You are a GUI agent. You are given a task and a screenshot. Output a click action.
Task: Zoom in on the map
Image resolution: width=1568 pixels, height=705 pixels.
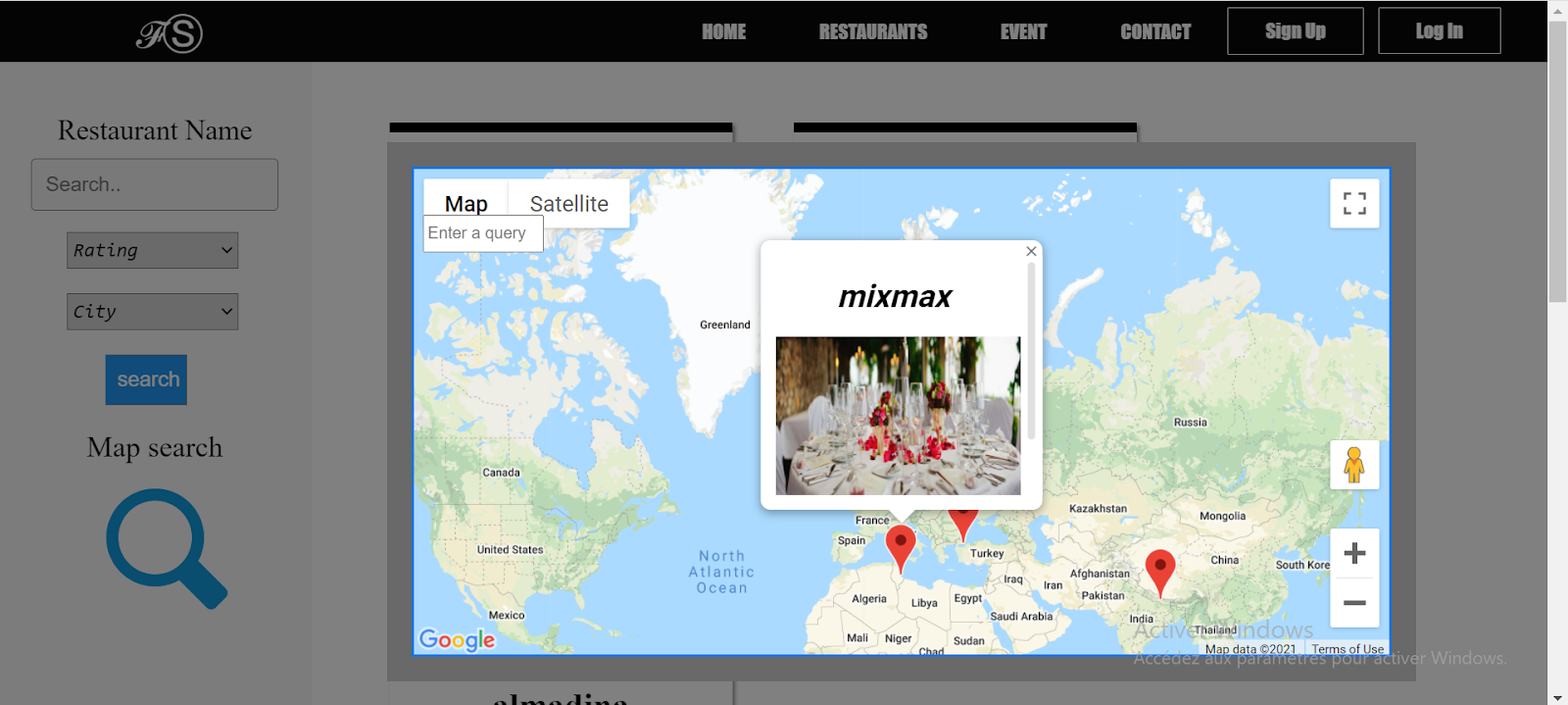click(x=1354, y=553)
